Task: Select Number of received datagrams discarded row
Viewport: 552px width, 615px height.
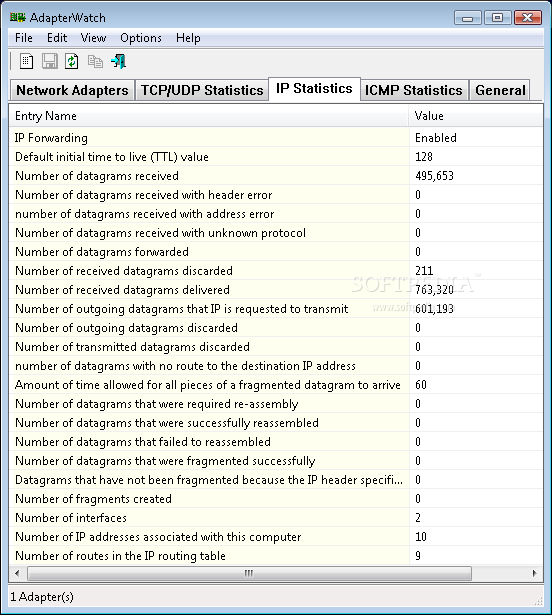Action: pyautogui.click(x=276, y=271)
